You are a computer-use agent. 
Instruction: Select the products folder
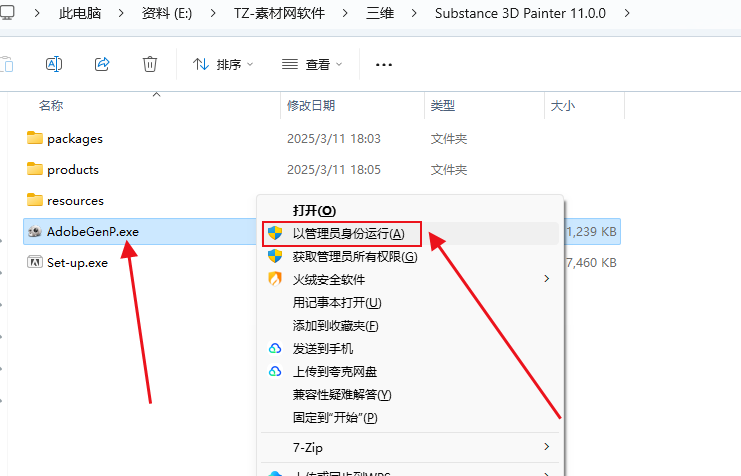click(73, 170)
